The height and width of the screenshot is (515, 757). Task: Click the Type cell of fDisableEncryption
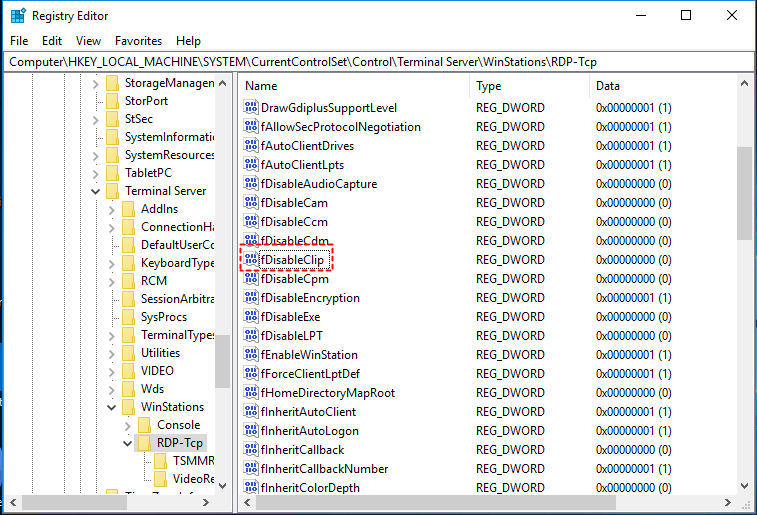pyautogui.click(x=510, y=298)
